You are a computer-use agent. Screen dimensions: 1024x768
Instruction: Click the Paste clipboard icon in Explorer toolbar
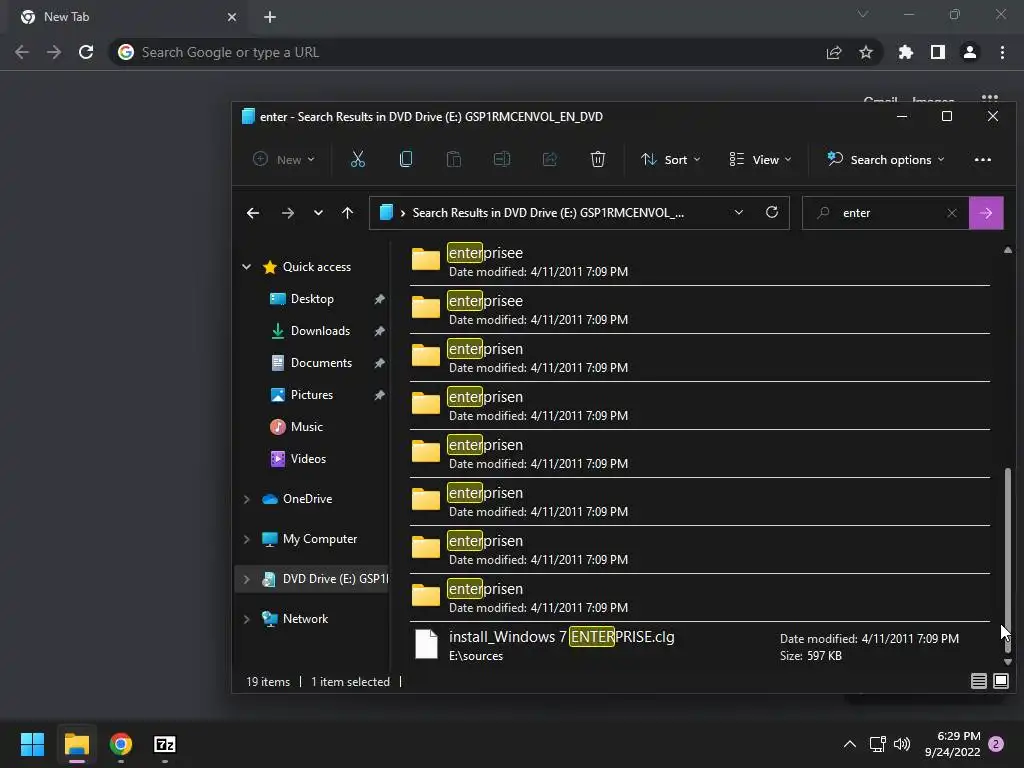click(454, 159)
